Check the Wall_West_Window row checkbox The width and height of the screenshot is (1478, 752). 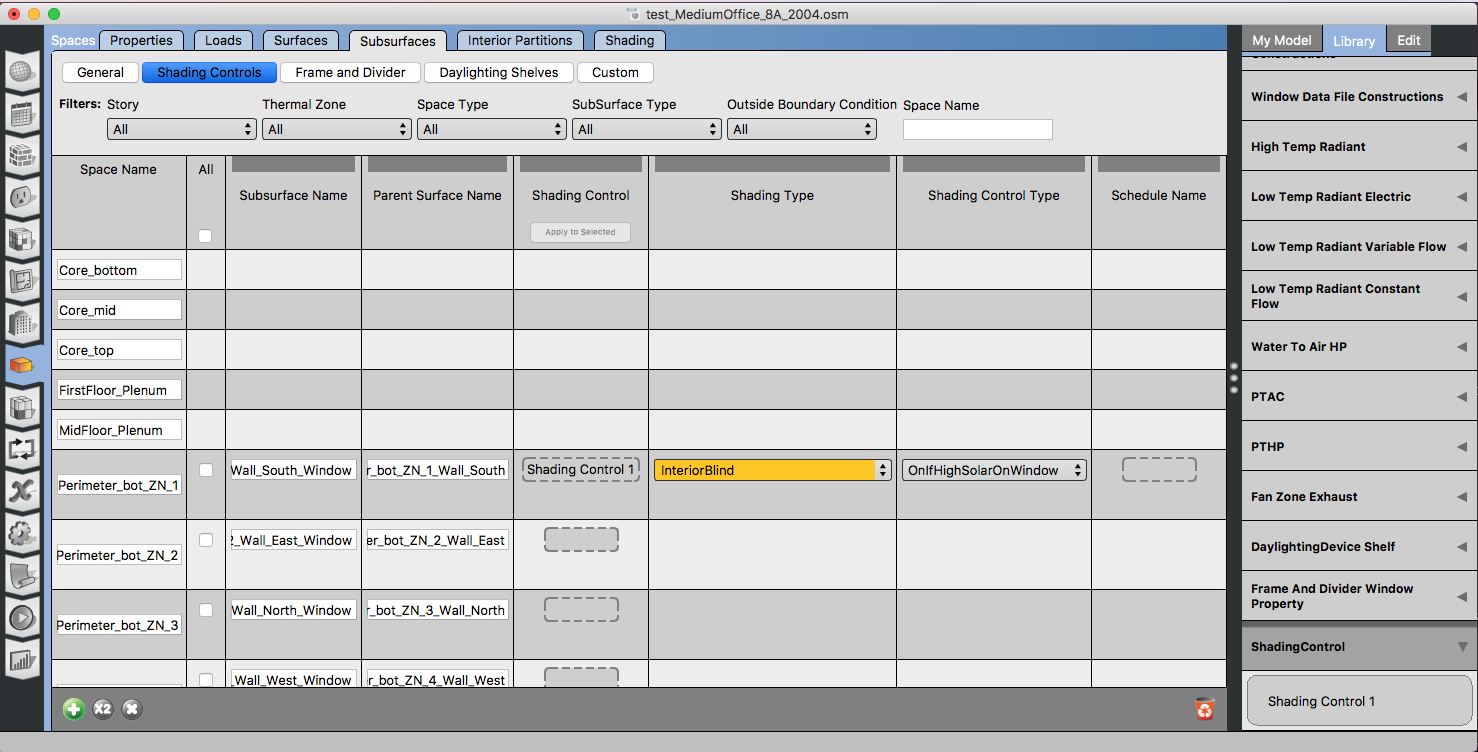(x=206, y=680)
